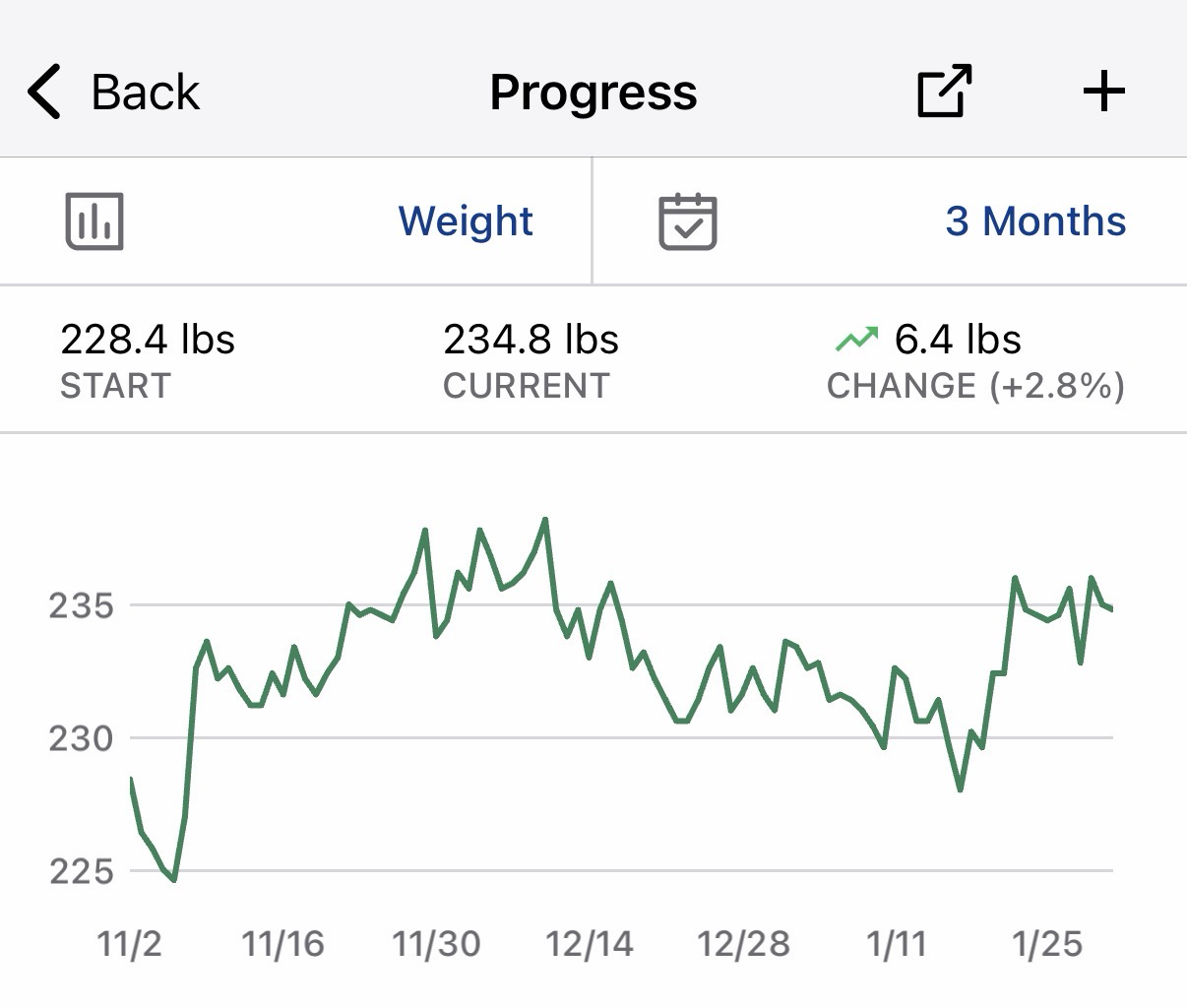Tap the 6.4 lbs CHANGE value
The width and height of the screenshot is (1187, 1008).
click(x=957, y=340)
